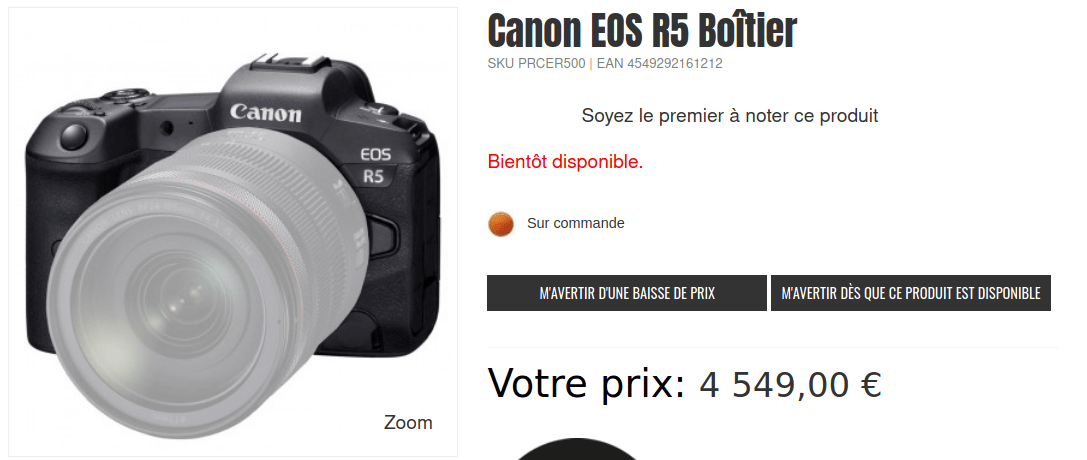Open the Zoom link on product image
The width and height of the screenshot is (1087, 460).
click(408, 423)
